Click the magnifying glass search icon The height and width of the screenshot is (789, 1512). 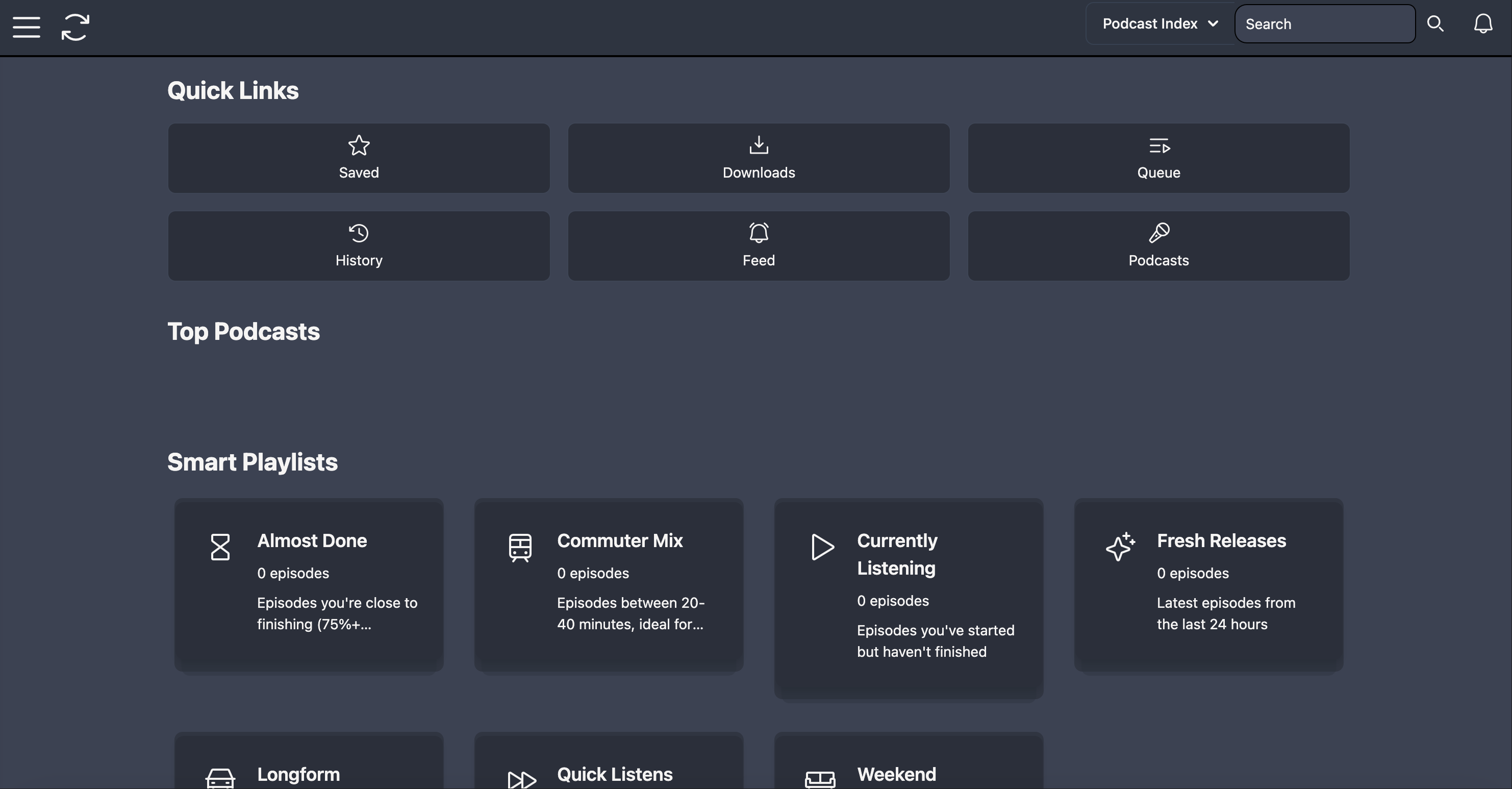1435,24
